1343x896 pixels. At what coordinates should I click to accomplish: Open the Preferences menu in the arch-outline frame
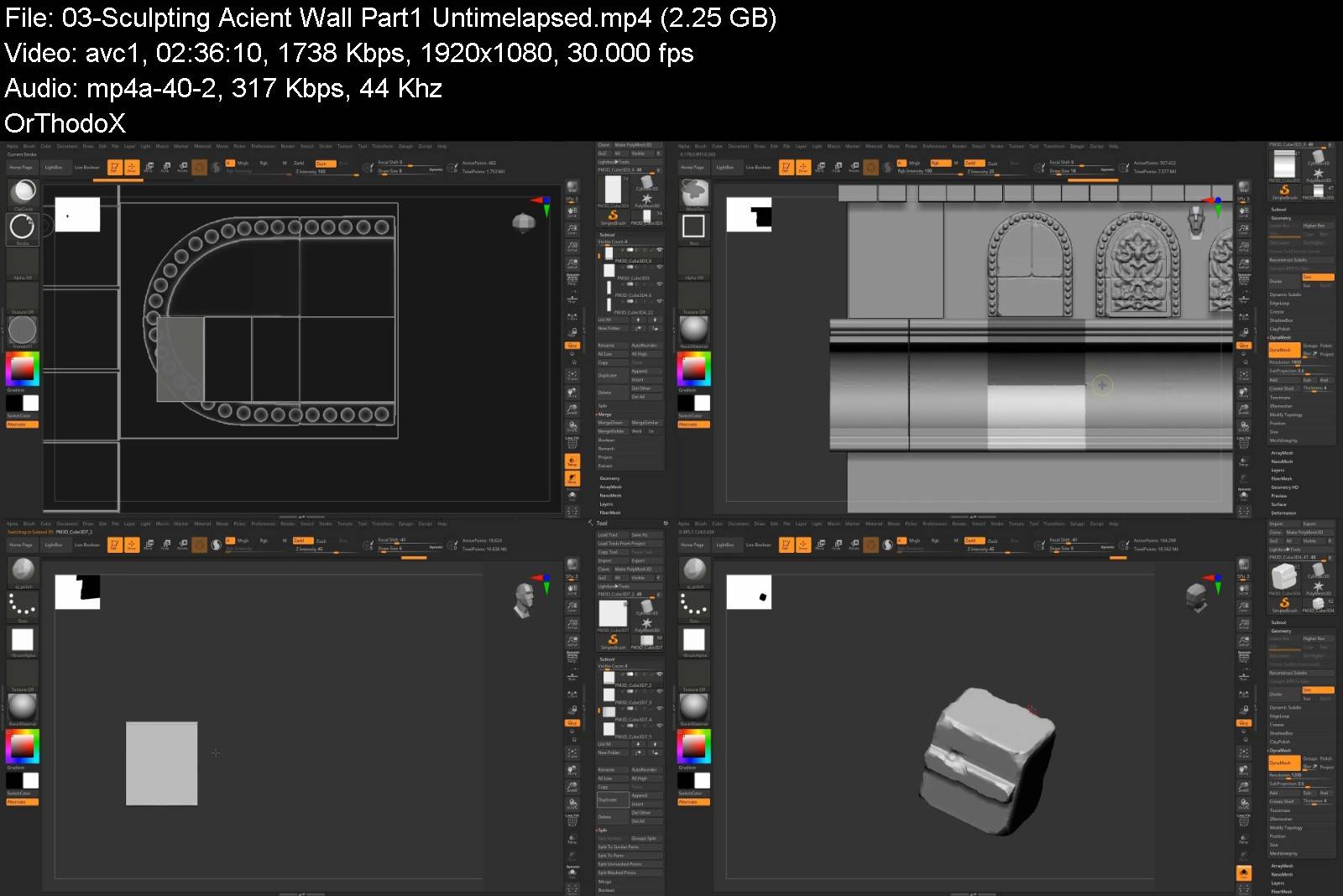pos(263,146)
